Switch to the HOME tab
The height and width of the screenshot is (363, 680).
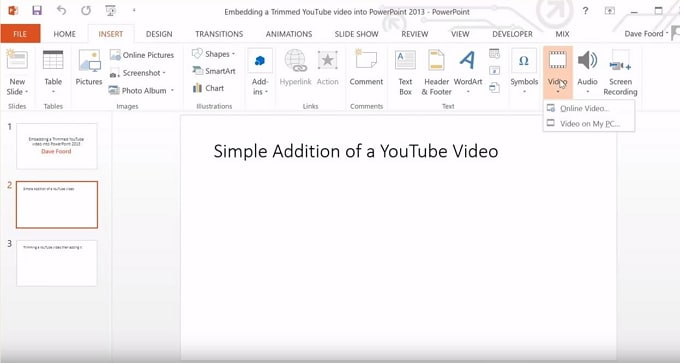coord(64,34)
